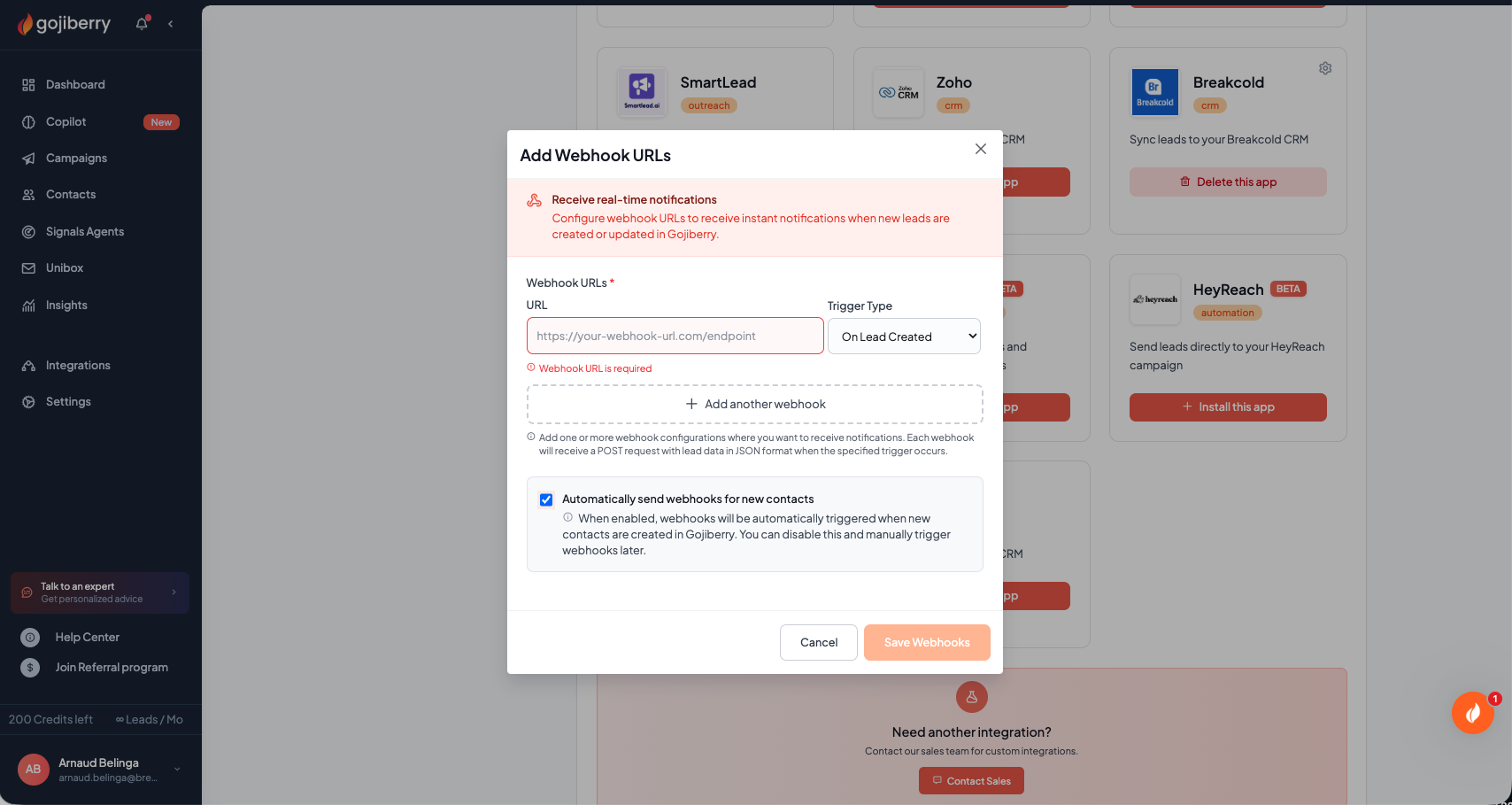Image resolution: width=1512 pixels, height=805 pixels.
Task: Click the Dashboard grid icon
Action: pyautogui.click(x=28, y=85)
